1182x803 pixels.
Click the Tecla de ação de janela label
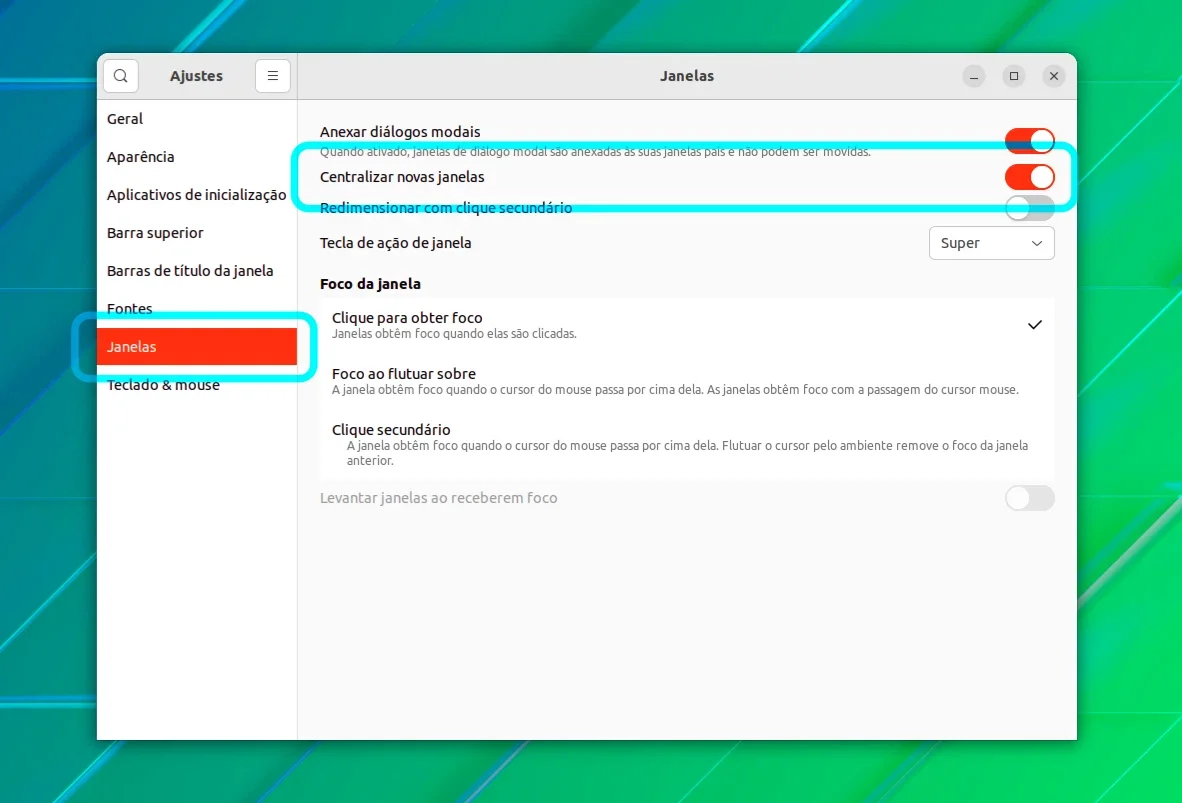click(x=396, y=243)
